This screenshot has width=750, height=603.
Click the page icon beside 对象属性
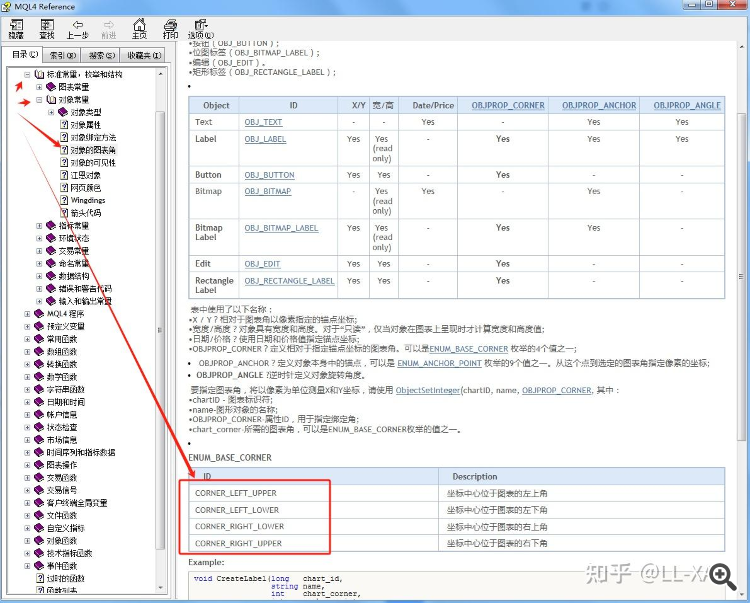coord(64,124)
